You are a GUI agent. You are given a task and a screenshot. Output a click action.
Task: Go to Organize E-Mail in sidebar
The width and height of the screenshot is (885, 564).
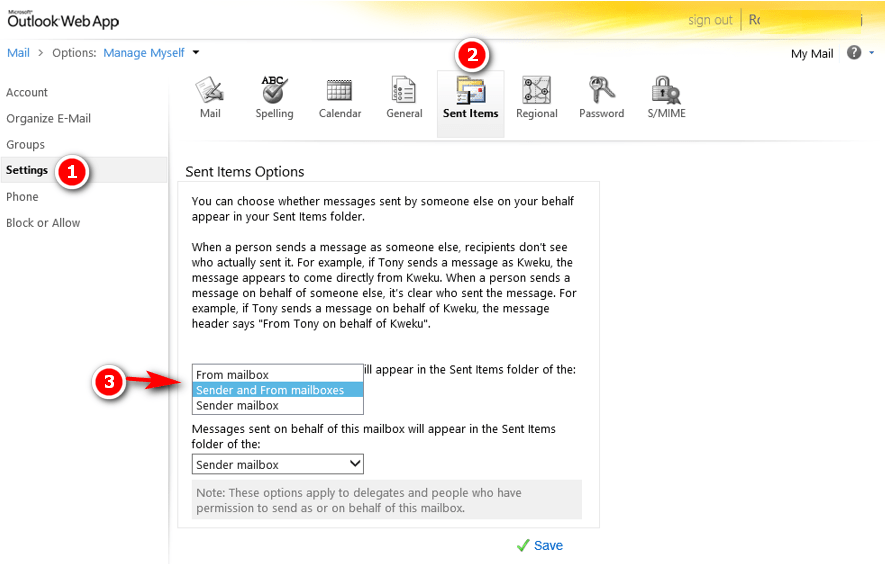tap(49, 119)
